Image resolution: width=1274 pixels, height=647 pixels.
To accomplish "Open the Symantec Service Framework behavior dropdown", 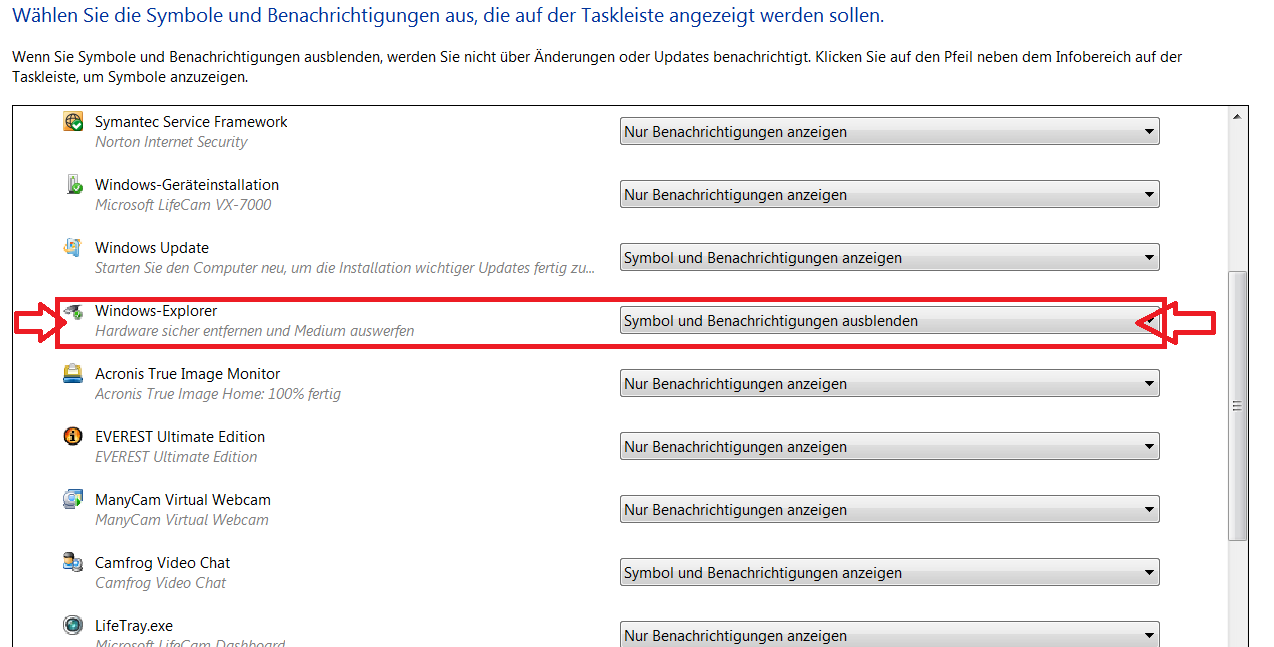I will click(889, 131).
